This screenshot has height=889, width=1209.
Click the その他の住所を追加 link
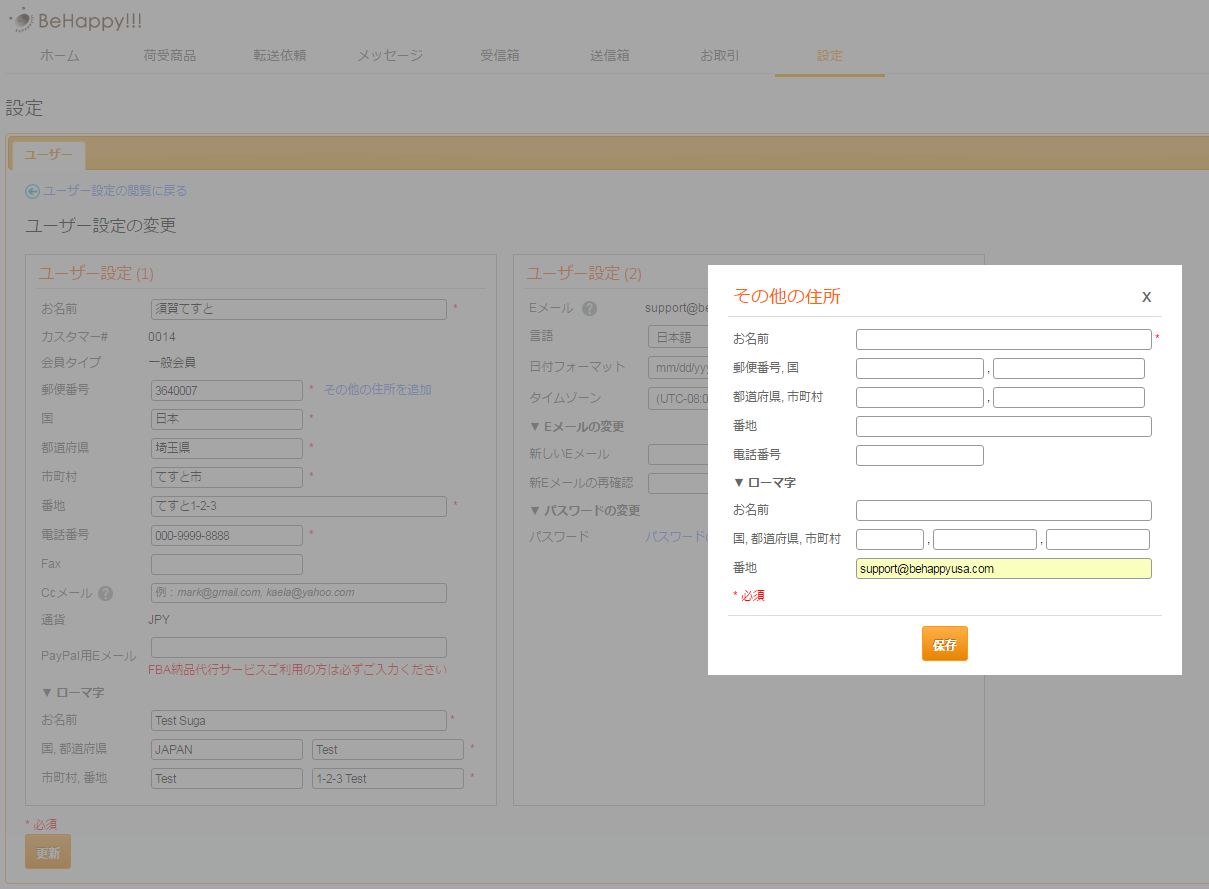tap(377, 390)
